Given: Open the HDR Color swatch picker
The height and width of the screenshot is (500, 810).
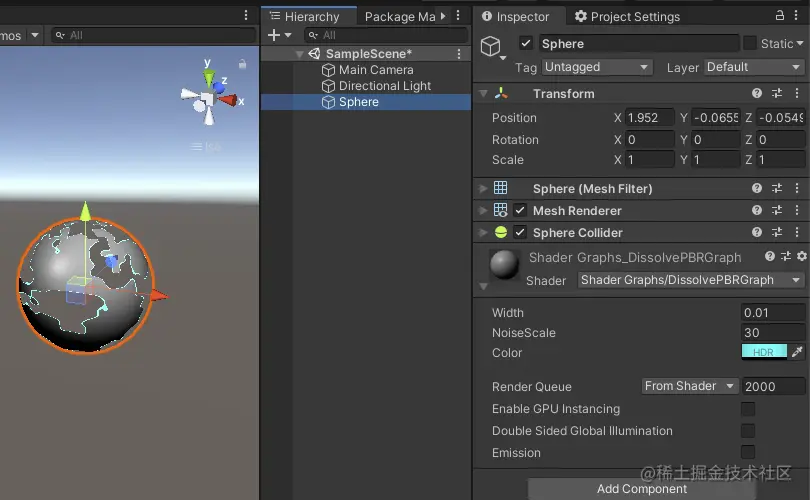Looking at the screenshot, I should click(764, 352).
